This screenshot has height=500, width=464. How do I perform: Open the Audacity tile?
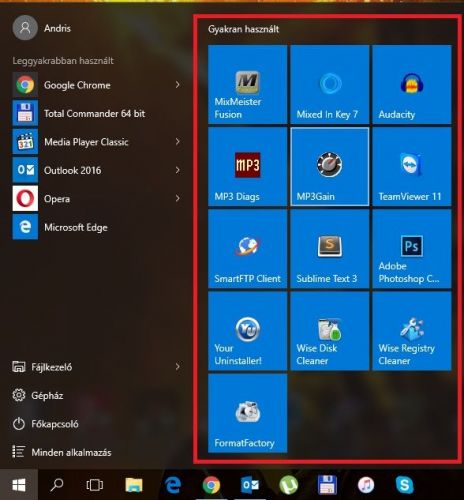(412, 85)
